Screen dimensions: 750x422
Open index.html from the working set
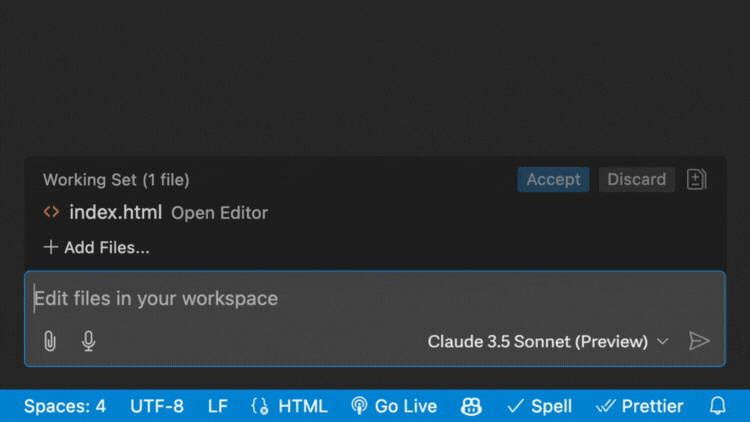[116, 212]
